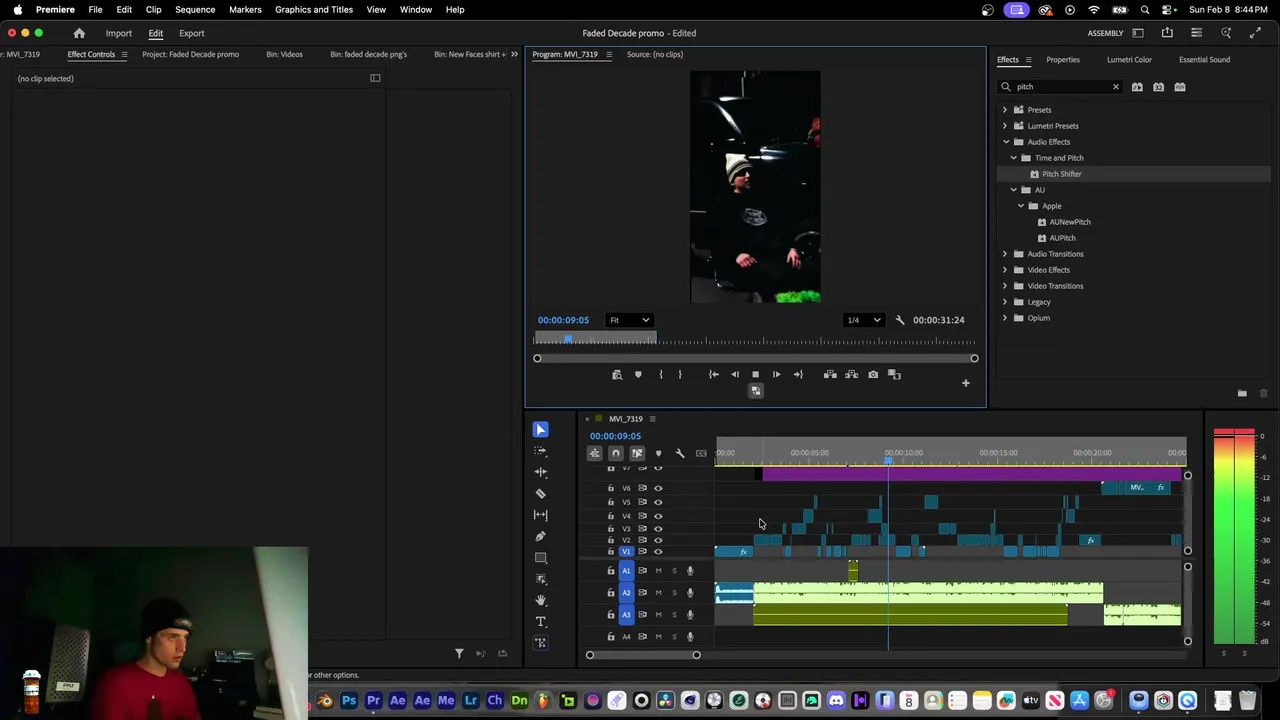Open Program monitor settings wrench
Screen dimensions: 1280x720
[900, 320]
